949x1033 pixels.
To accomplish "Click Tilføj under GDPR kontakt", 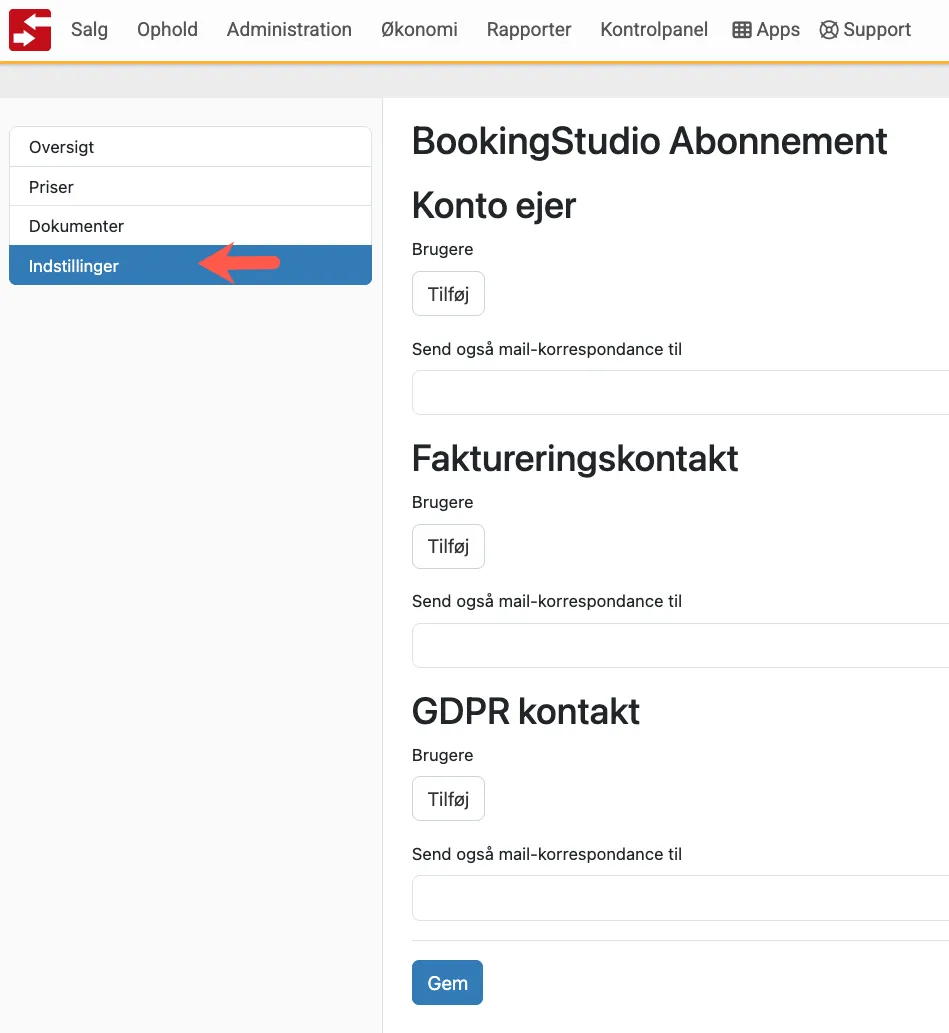I will pos(447,798).
